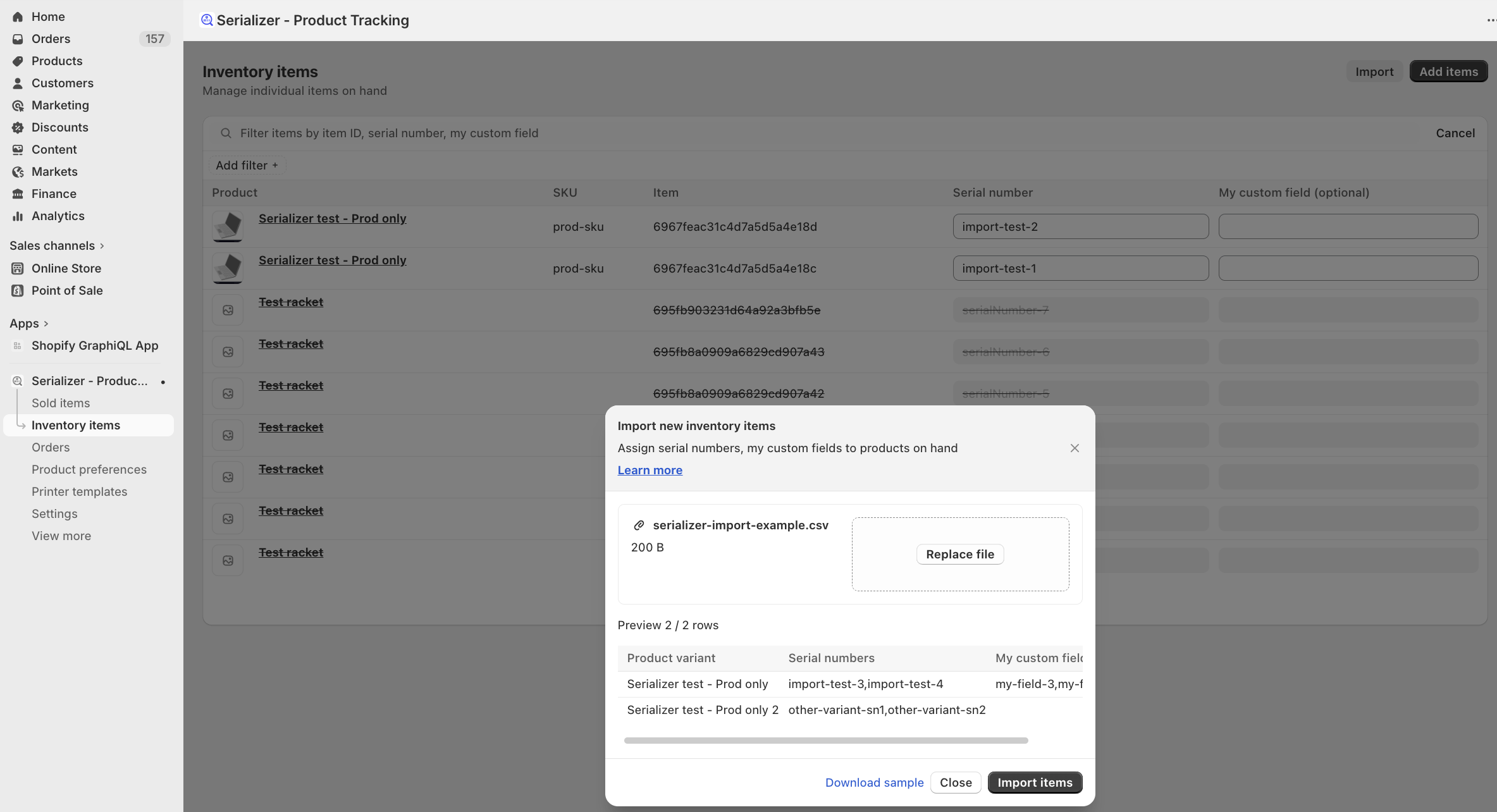This screenshot has width=1497, height=812.
Task: Click the preview table horizontal scrollbar
Action: [x=825, y=741]
